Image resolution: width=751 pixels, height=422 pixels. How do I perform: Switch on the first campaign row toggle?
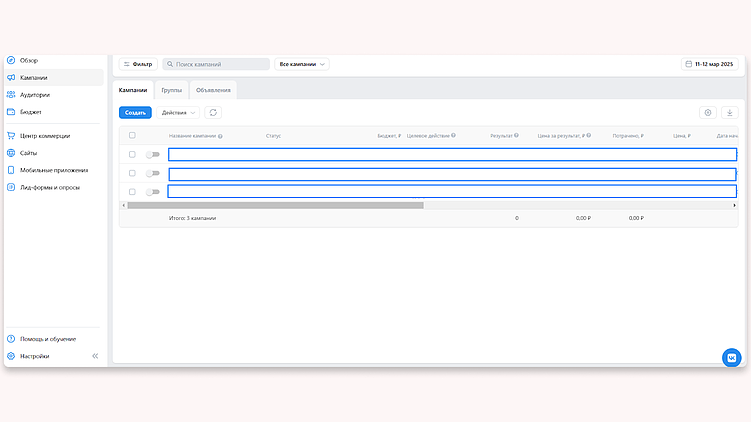point(153,155)
